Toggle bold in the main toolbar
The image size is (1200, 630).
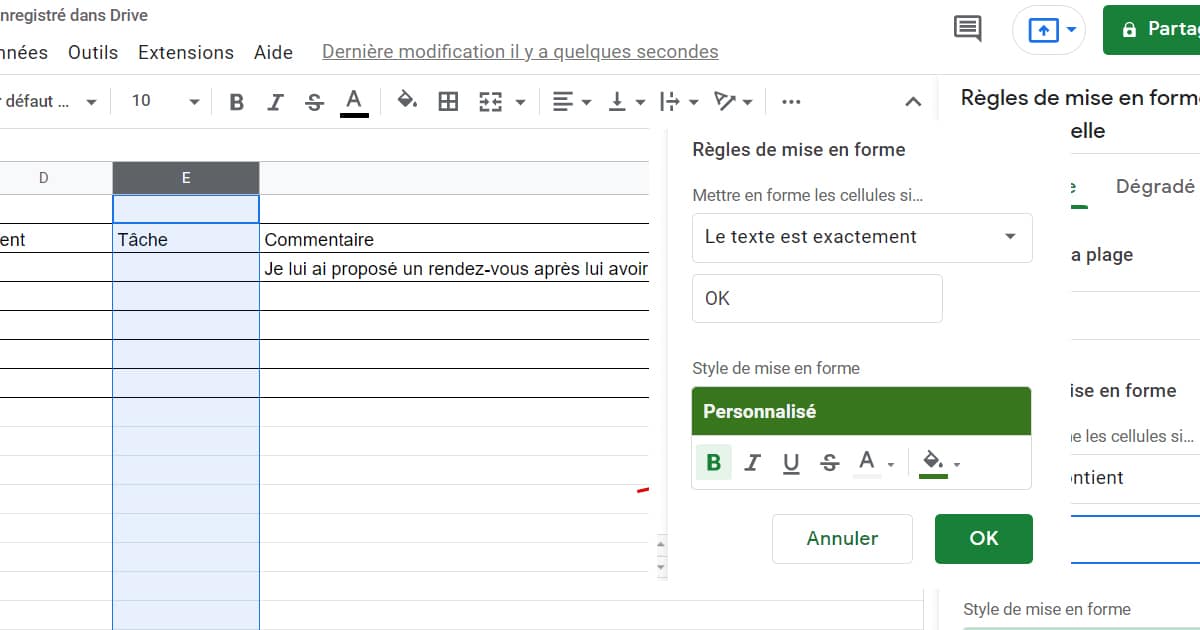pyautogui.click(x=237, y=102)
